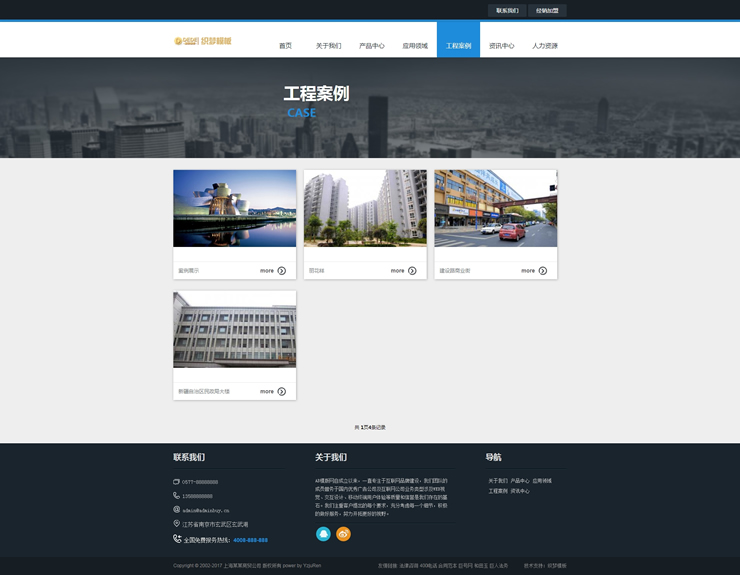
Task: Navigate to 人力资源 in the menu
Action: (x=545, y=46)
